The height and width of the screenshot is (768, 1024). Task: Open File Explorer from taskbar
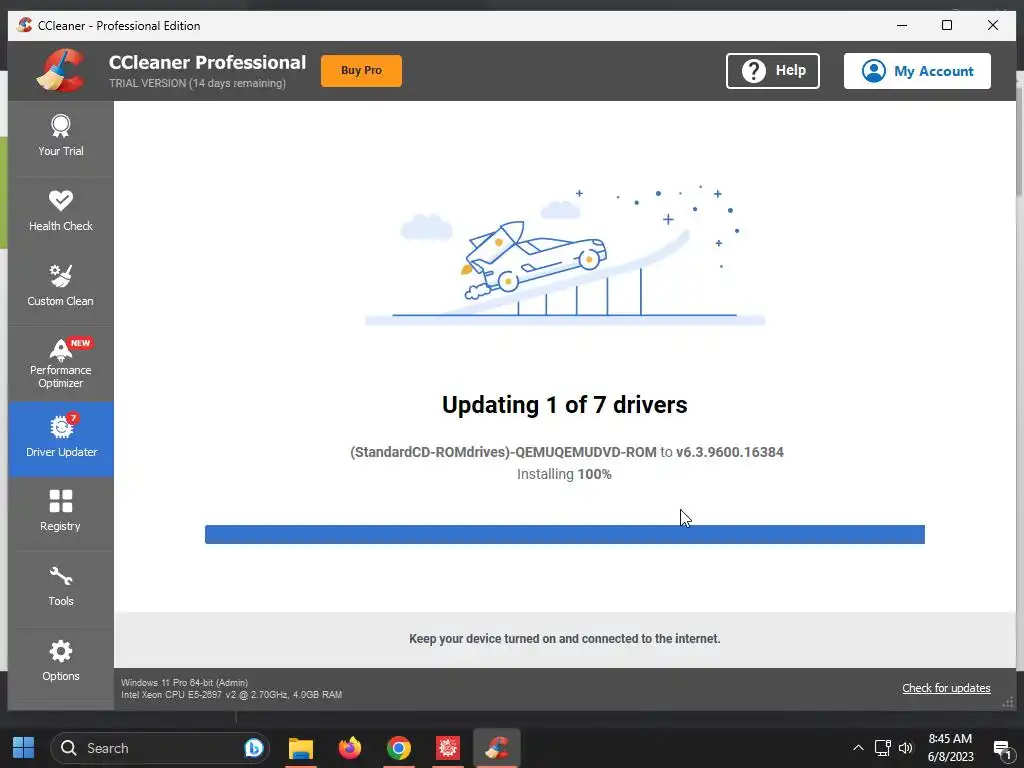[x=301, y=748]
